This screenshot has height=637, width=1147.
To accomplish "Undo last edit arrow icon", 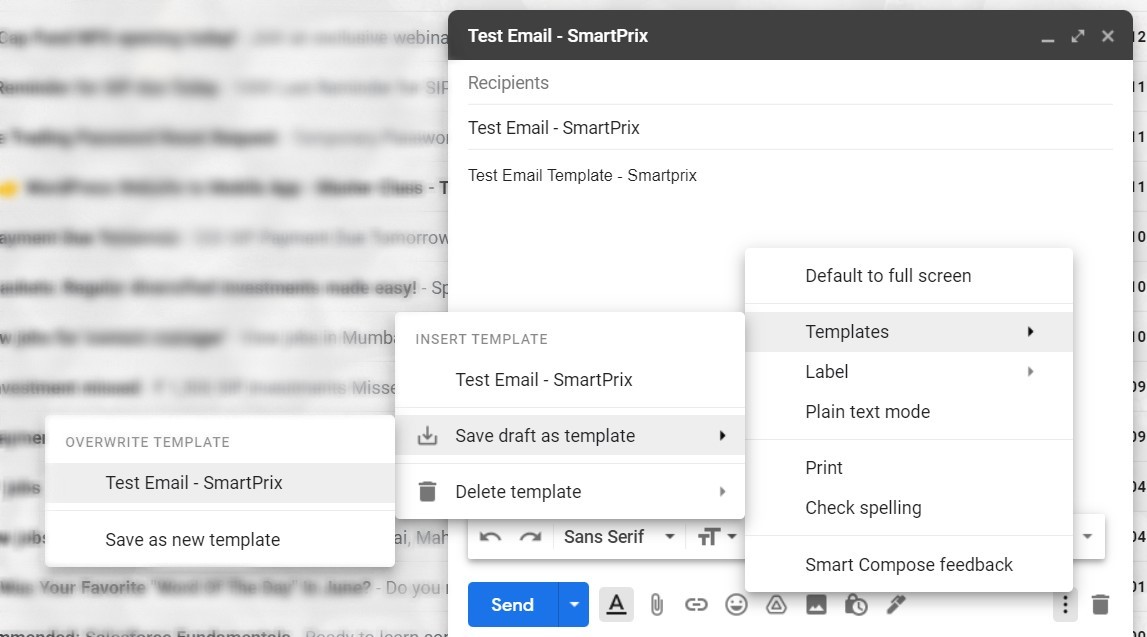I will pos(490,538).
